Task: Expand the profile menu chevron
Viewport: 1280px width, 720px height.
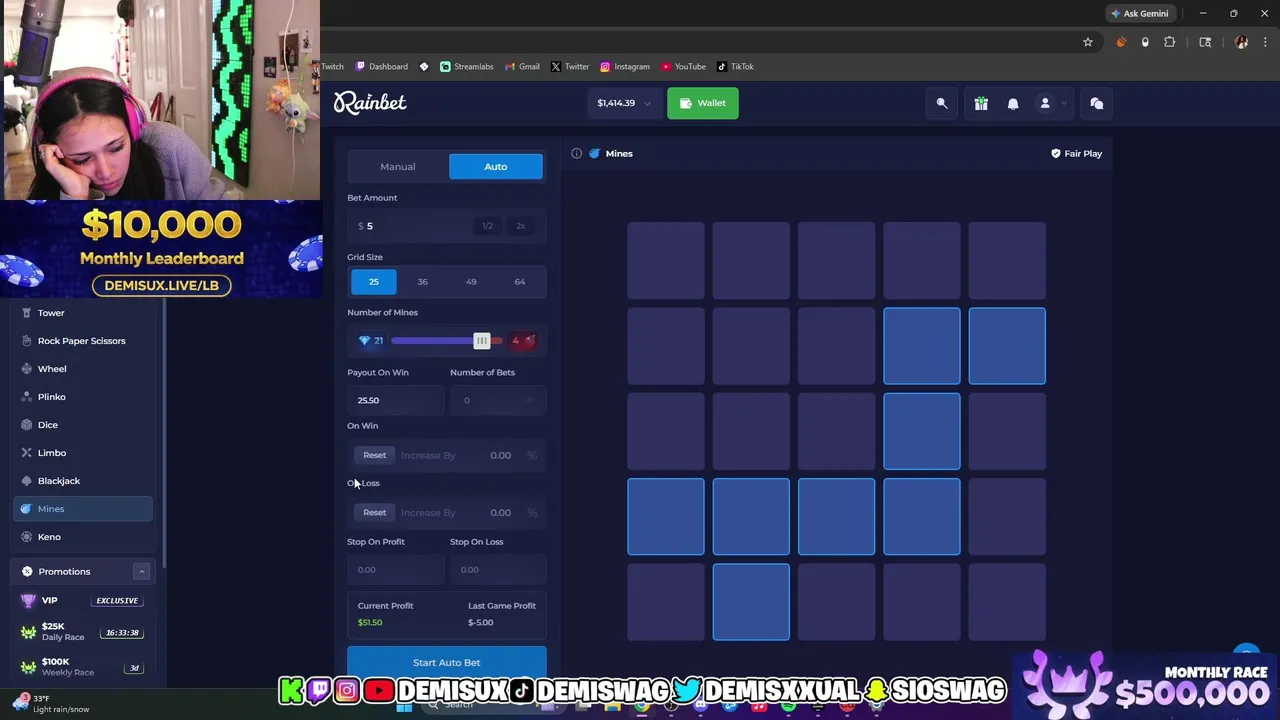Action: [1064, 103]
